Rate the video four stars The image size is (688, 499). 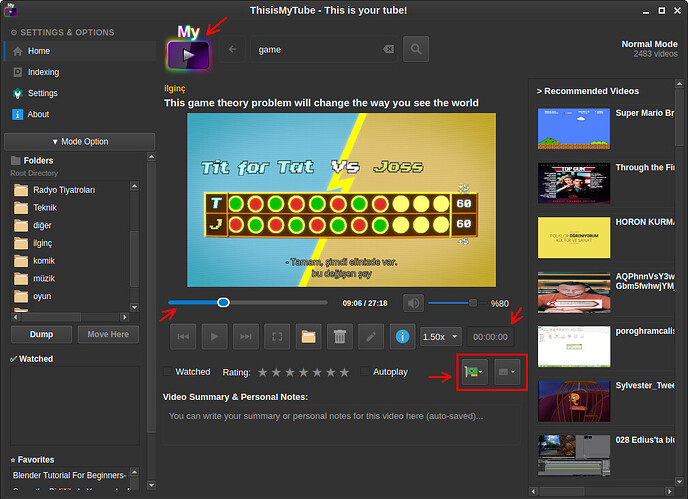[x=304, y=372]
